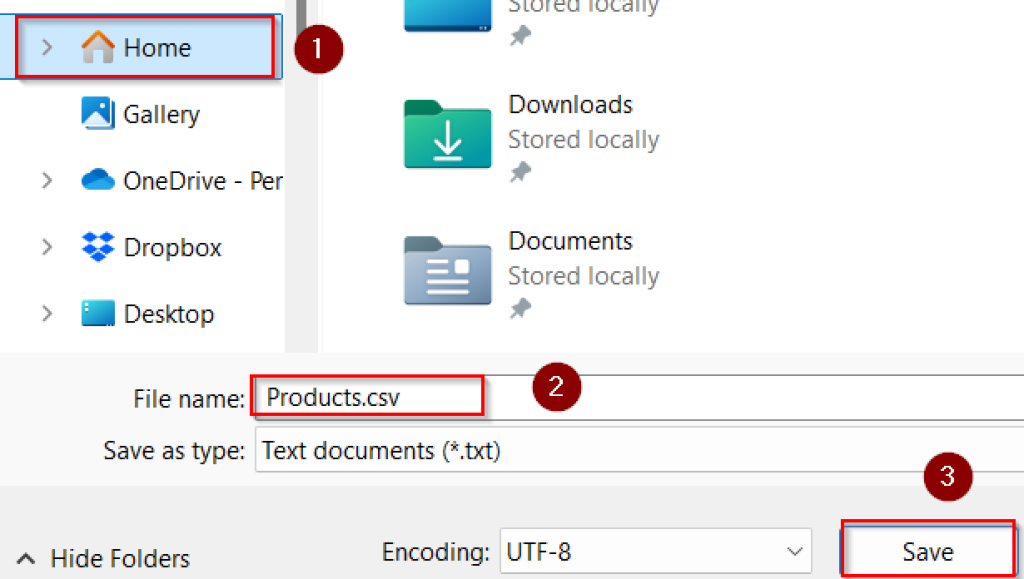Screen dimensions: 1024x579
Task: Click the teal folder icon above Downloads
Action: [446, 15]
